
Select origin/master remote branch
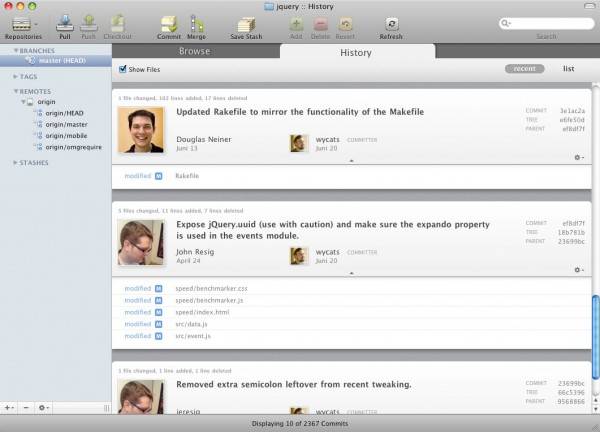(66, 124)
